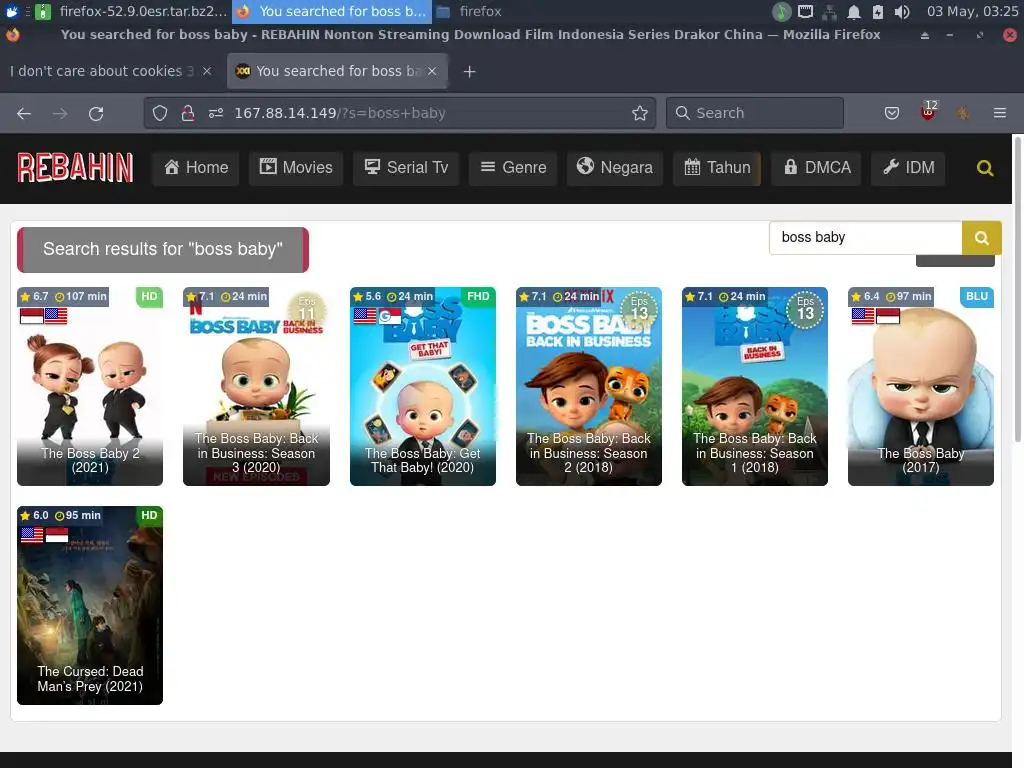Open the IDM page link
This screenshot has height=768, width=1024.
[x=908, y=168]
